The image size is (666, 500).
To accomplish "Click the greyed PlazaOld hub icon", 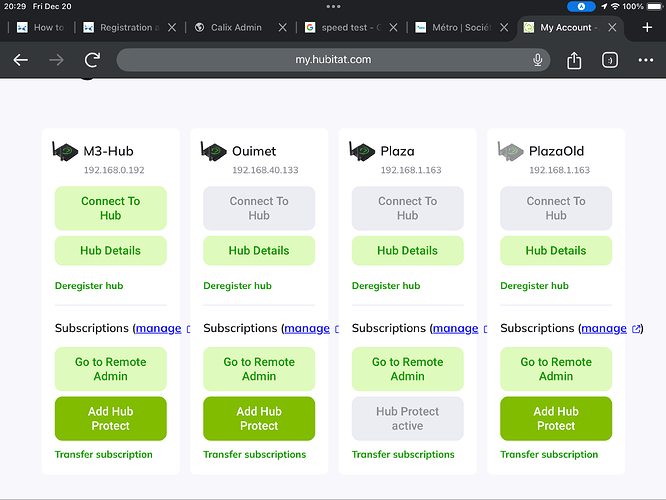I will click(x=511, y=151).
